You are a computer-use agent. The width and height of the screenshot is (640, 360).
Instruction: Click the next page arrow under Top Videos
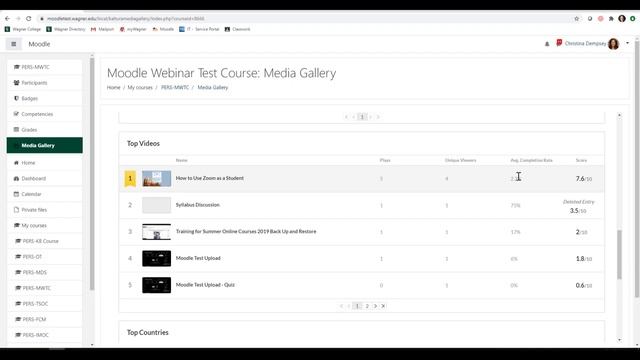pyautogui.click(x=375, y=306)
